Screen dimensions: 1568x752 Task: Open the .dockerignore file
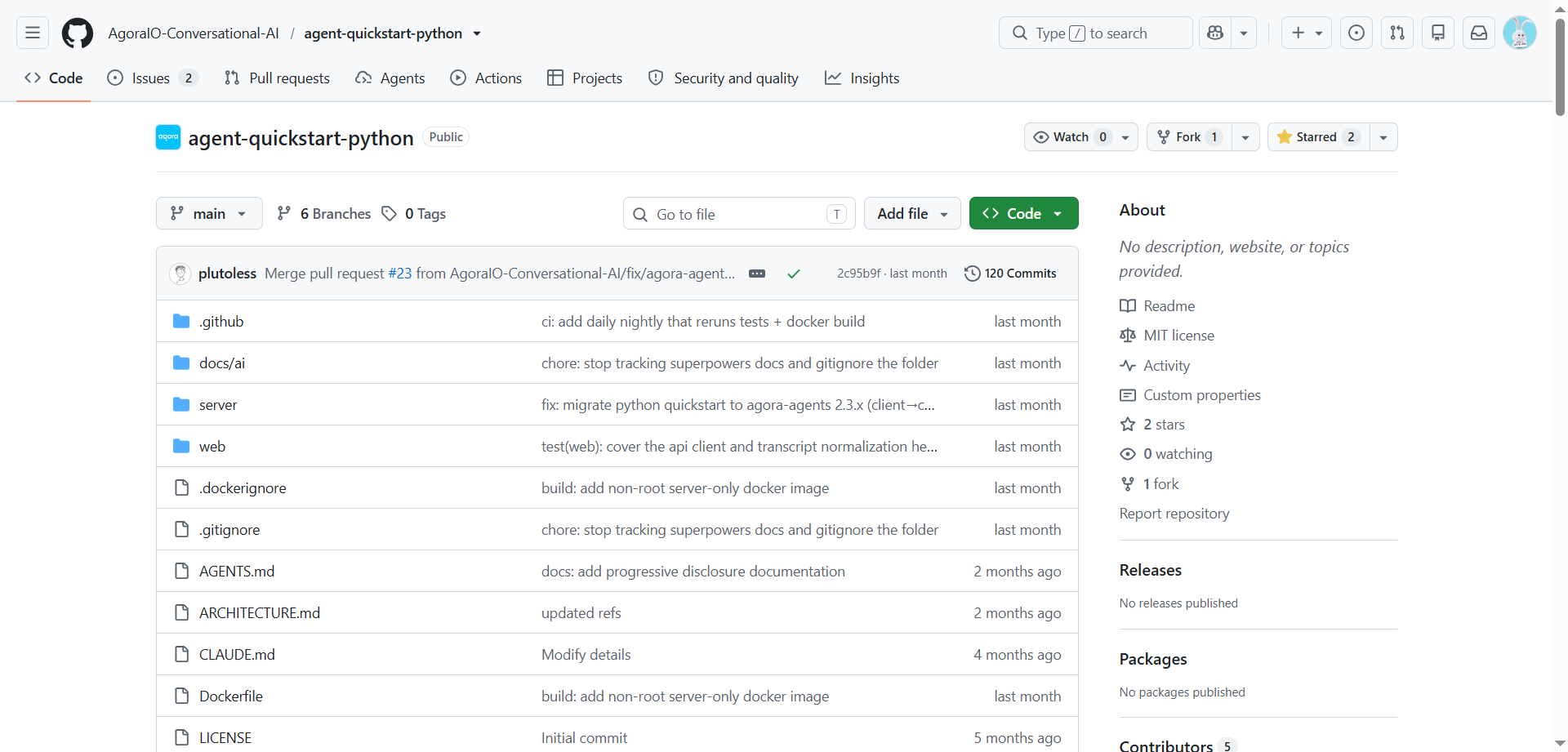coord(243,488)
